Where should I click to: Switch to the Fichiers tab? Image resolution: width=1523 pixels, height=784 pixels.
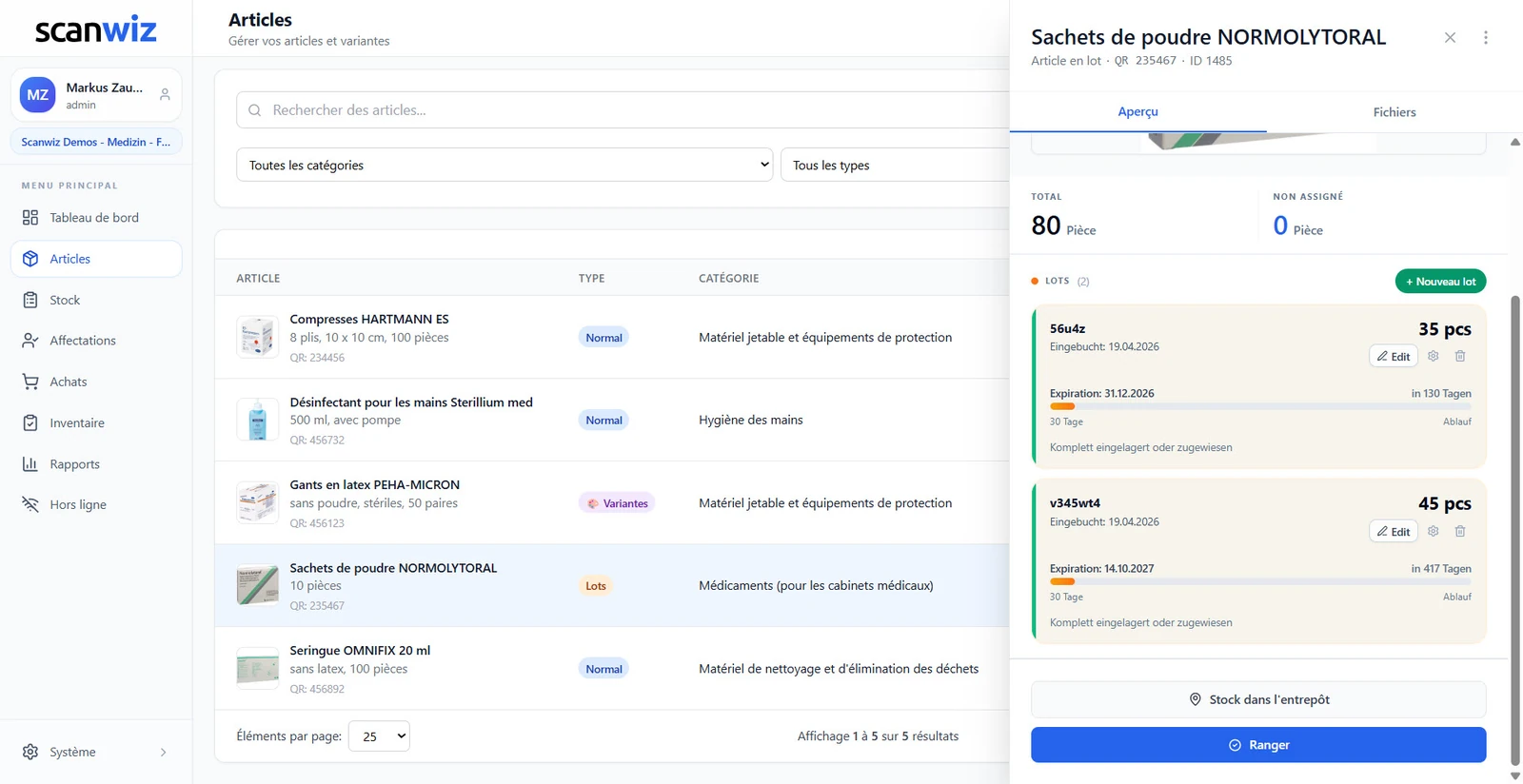(x=1394, y=112)
